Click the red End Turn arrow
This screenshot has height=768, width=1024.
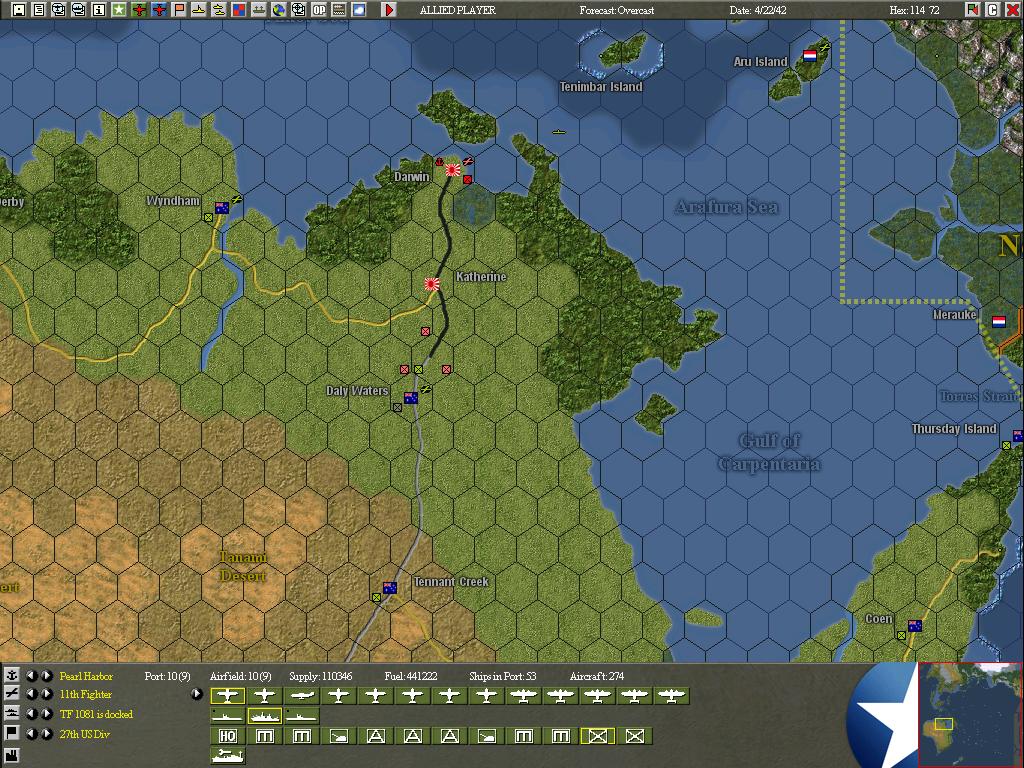[389, 10]
